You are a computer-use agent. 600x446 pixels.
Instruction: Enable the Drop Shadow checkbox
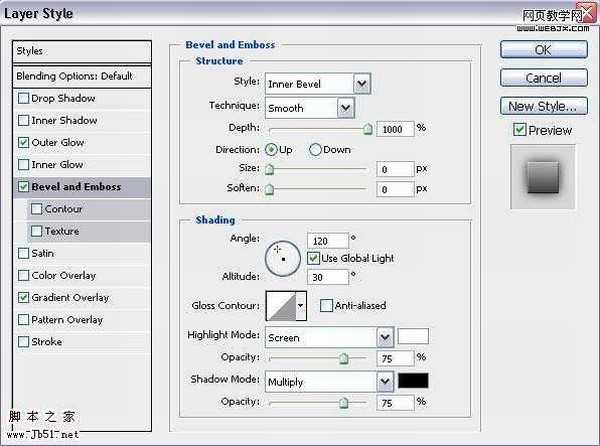coord(23,99)
